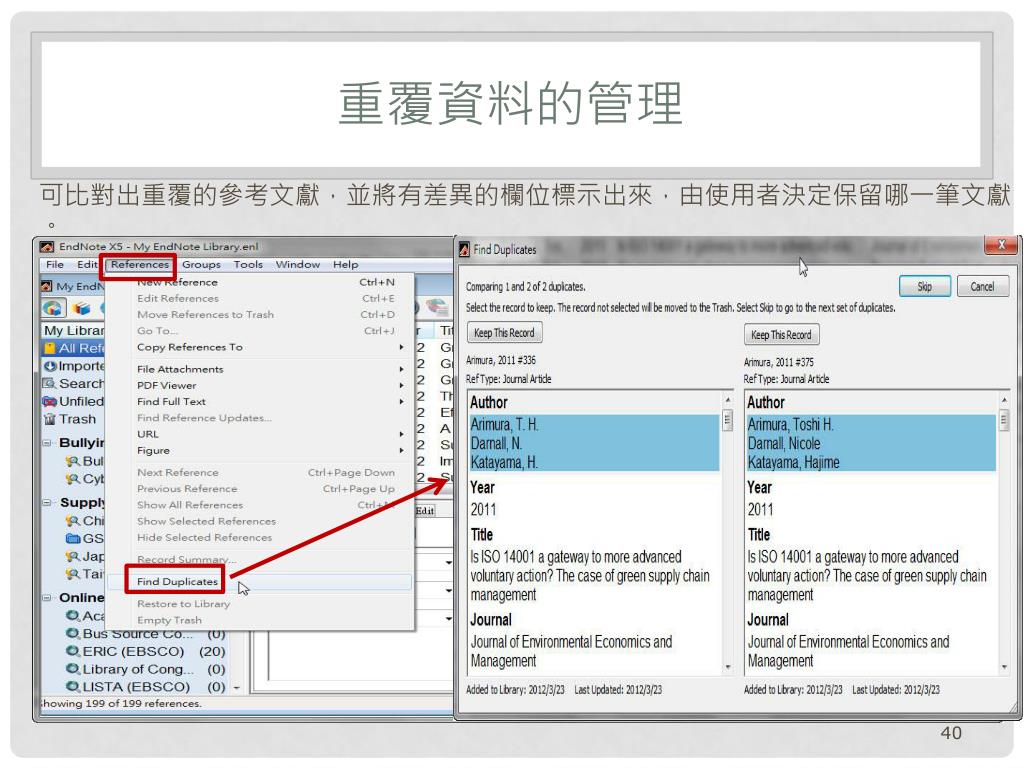The image size is (1024, 768).
Task: Click status text showing 199 references
Action: [121, 703]
